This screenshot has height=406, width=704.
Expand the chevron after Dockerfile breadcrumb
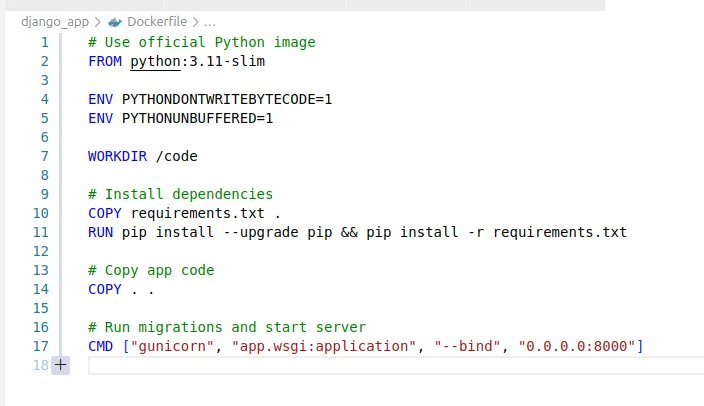pos(195,22)
